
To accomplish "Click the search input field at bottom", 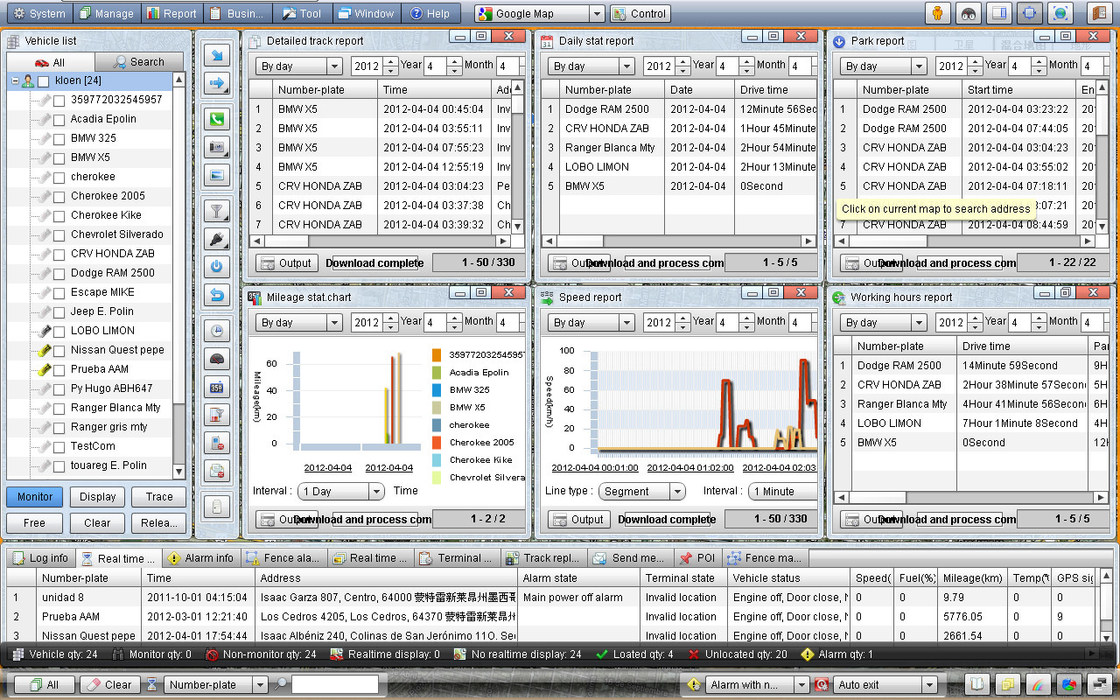I will [x=334, y=685].
